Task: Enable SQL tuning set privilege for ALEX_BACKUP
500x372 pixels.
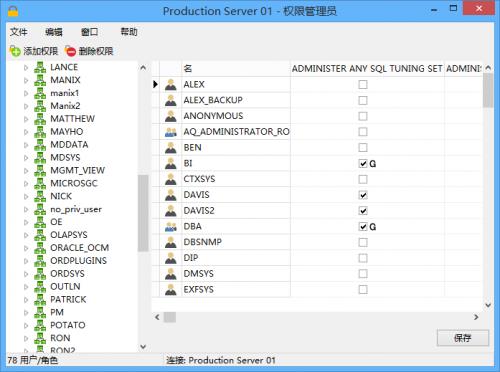Action: point(363,100)
